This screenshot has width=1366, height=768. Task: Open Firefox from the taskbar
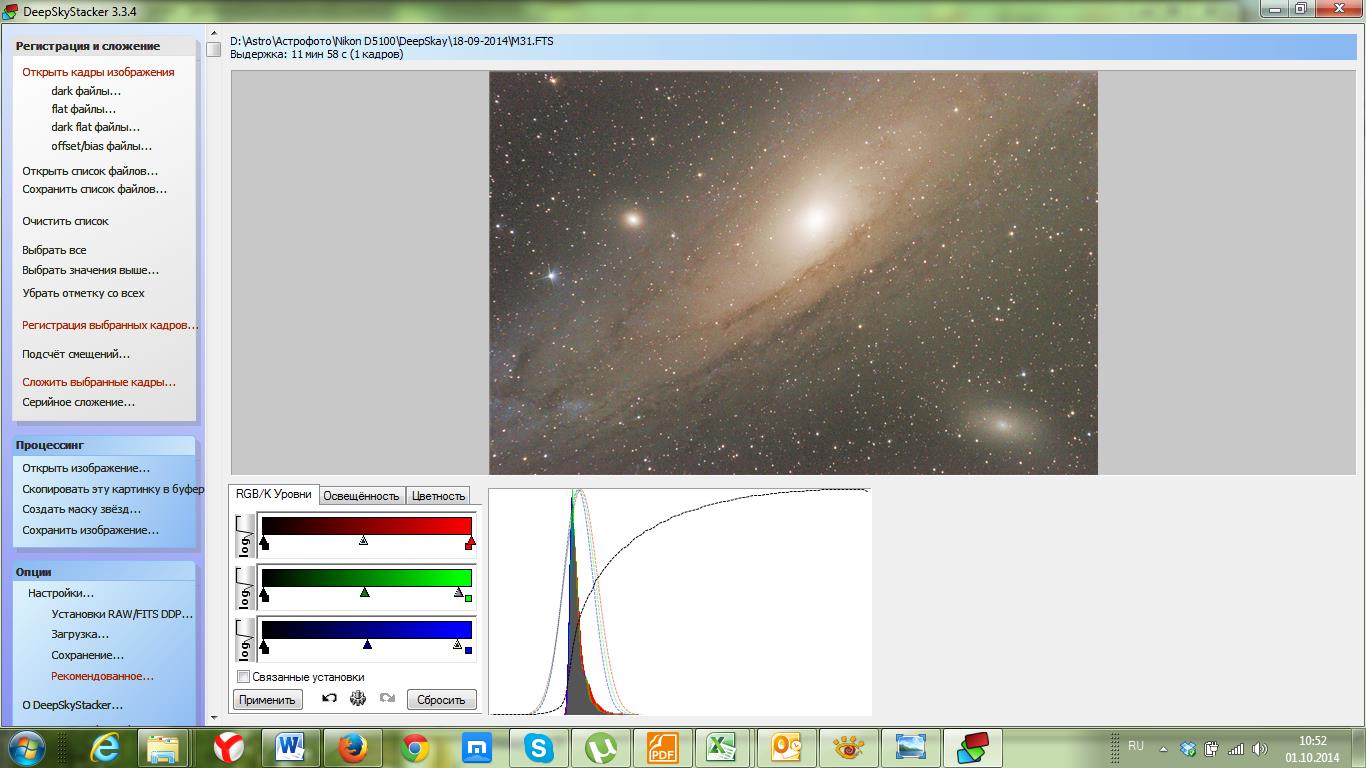352,747
